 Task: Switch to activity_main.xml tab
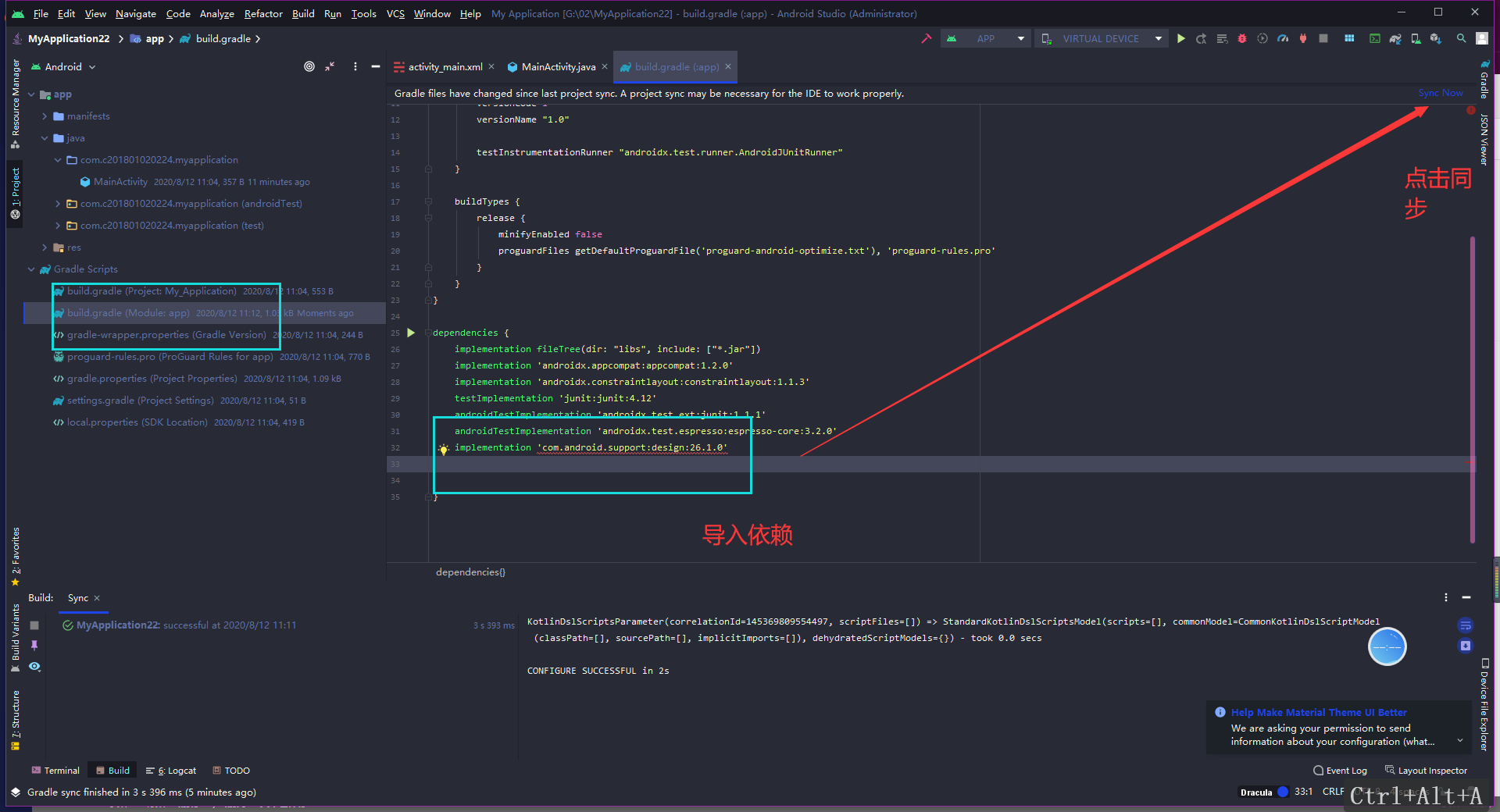coord(445,66)
